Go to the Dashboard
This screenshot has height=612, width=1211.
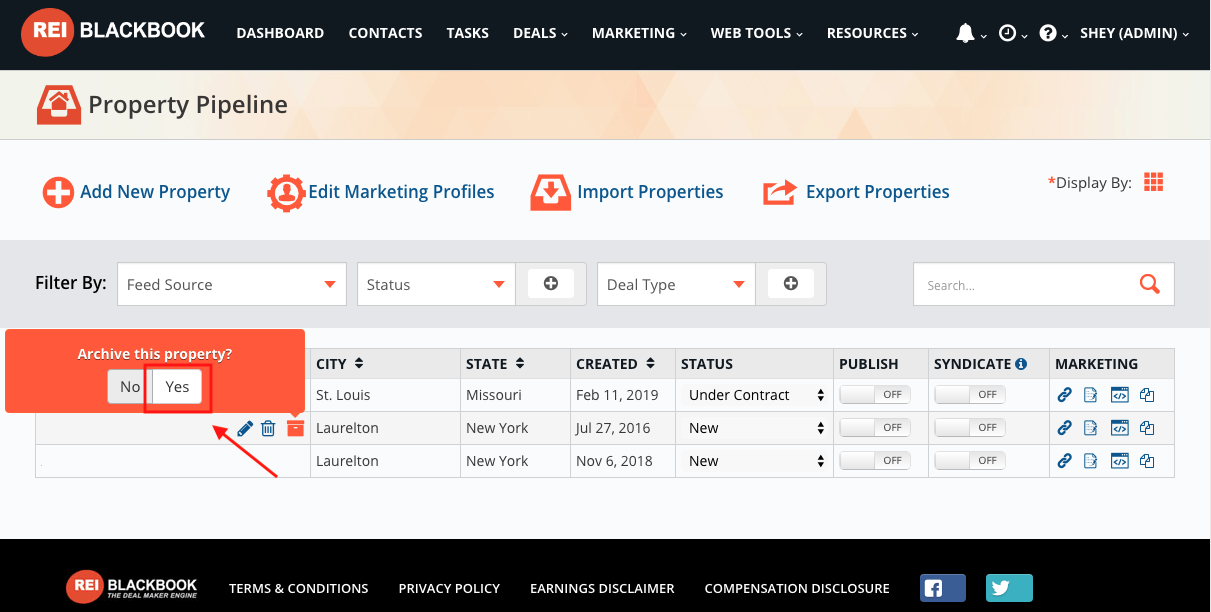[x=280, y=33]
